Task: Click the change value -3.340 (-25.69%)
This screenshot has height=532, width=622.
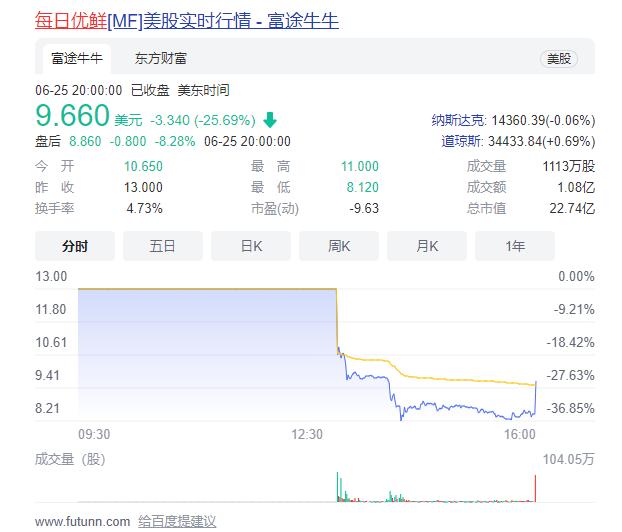Action: coord(203,120)
